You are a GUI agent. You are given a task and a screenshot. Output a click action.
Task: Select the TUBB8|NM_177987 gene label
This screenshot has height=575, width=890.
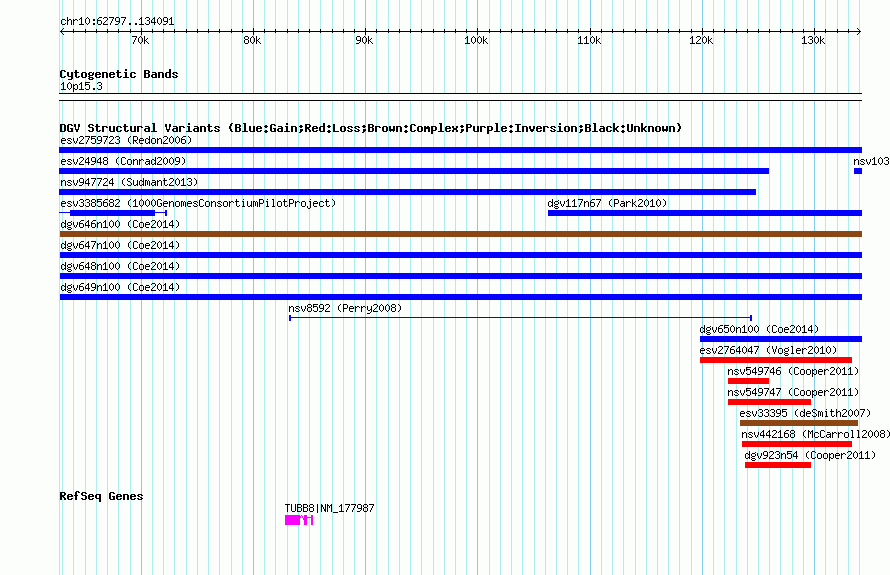point(330,508)
